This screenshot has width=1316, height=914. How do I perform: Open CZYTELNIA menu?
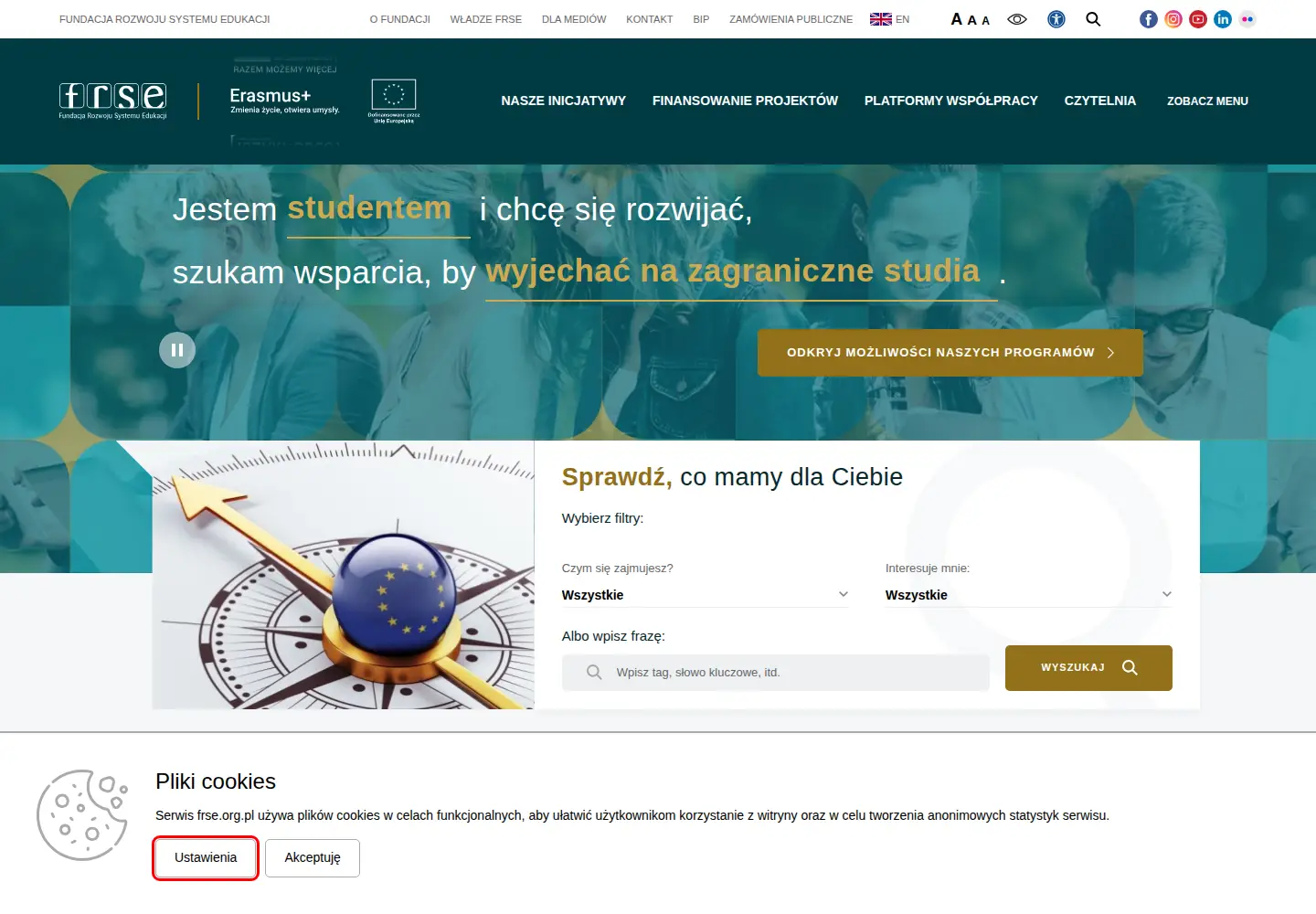click(1100, 101)
